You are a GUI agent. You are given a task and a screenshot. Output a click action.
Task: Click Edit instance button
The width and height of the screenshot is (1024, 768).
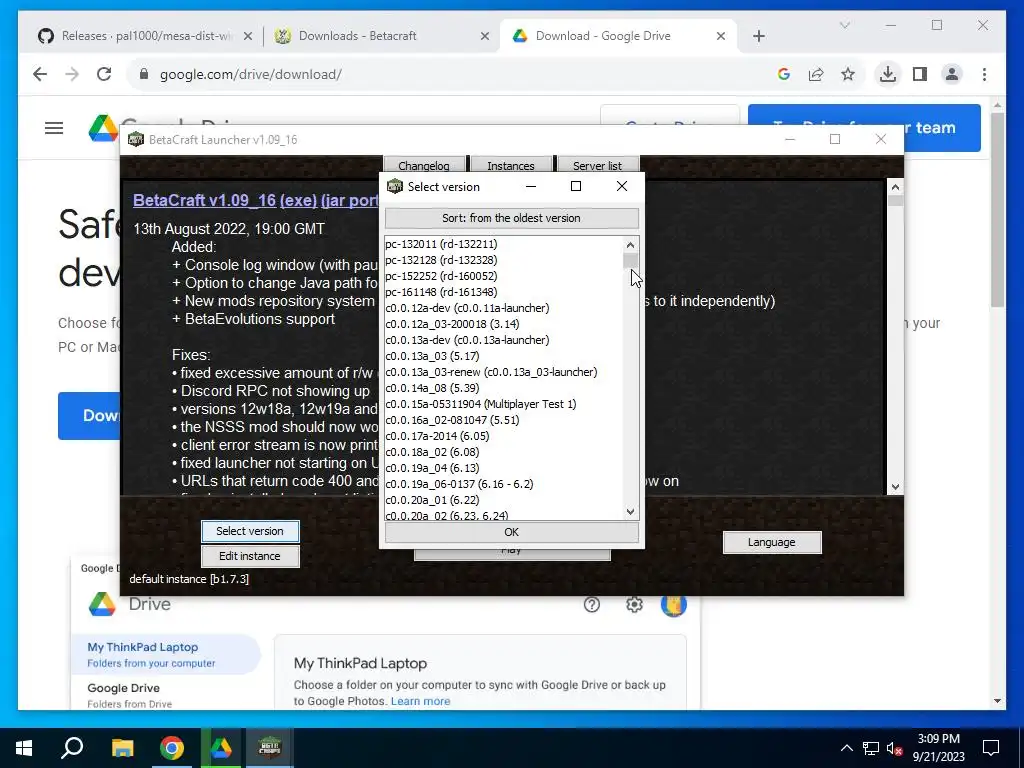[x=250, y=556]
